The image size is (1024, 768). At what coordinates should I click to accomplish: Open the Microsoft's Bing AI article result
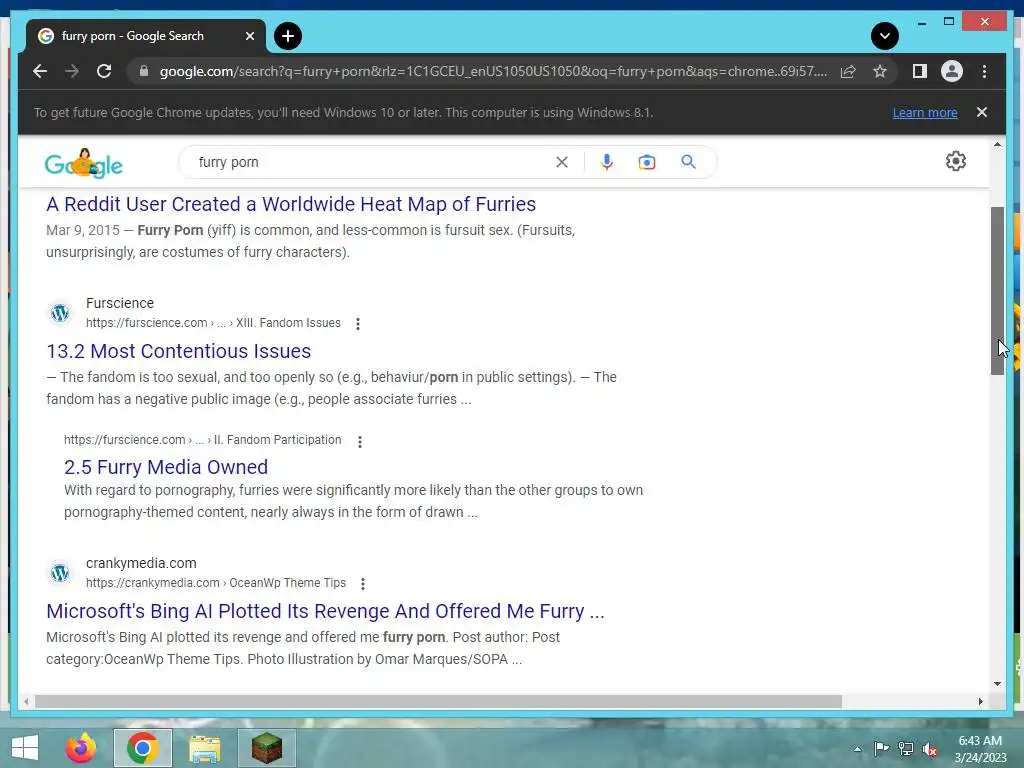pos(325,611)
